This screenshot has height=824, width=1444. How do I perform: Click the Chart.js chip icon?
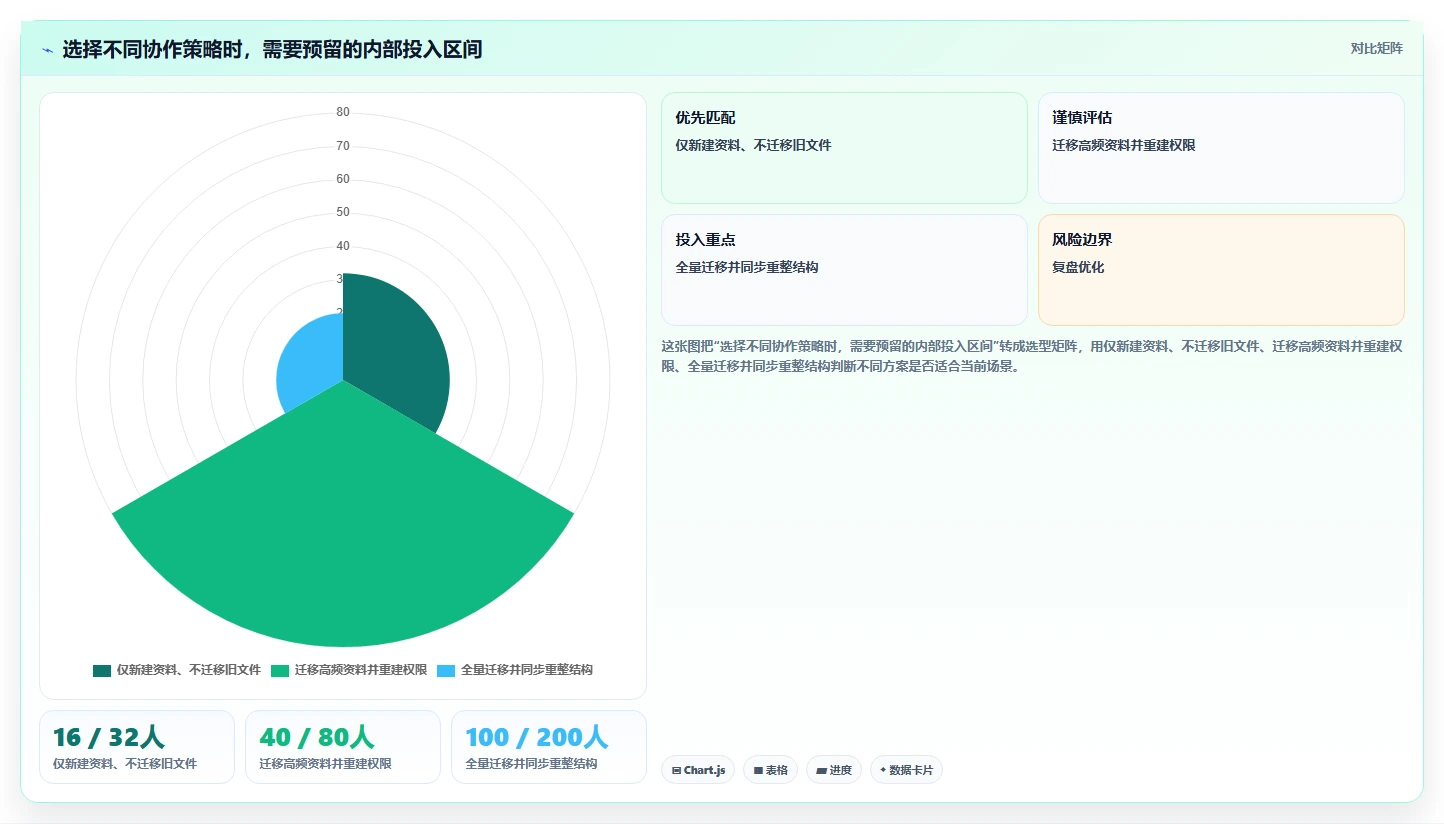[x=677, y=770]
